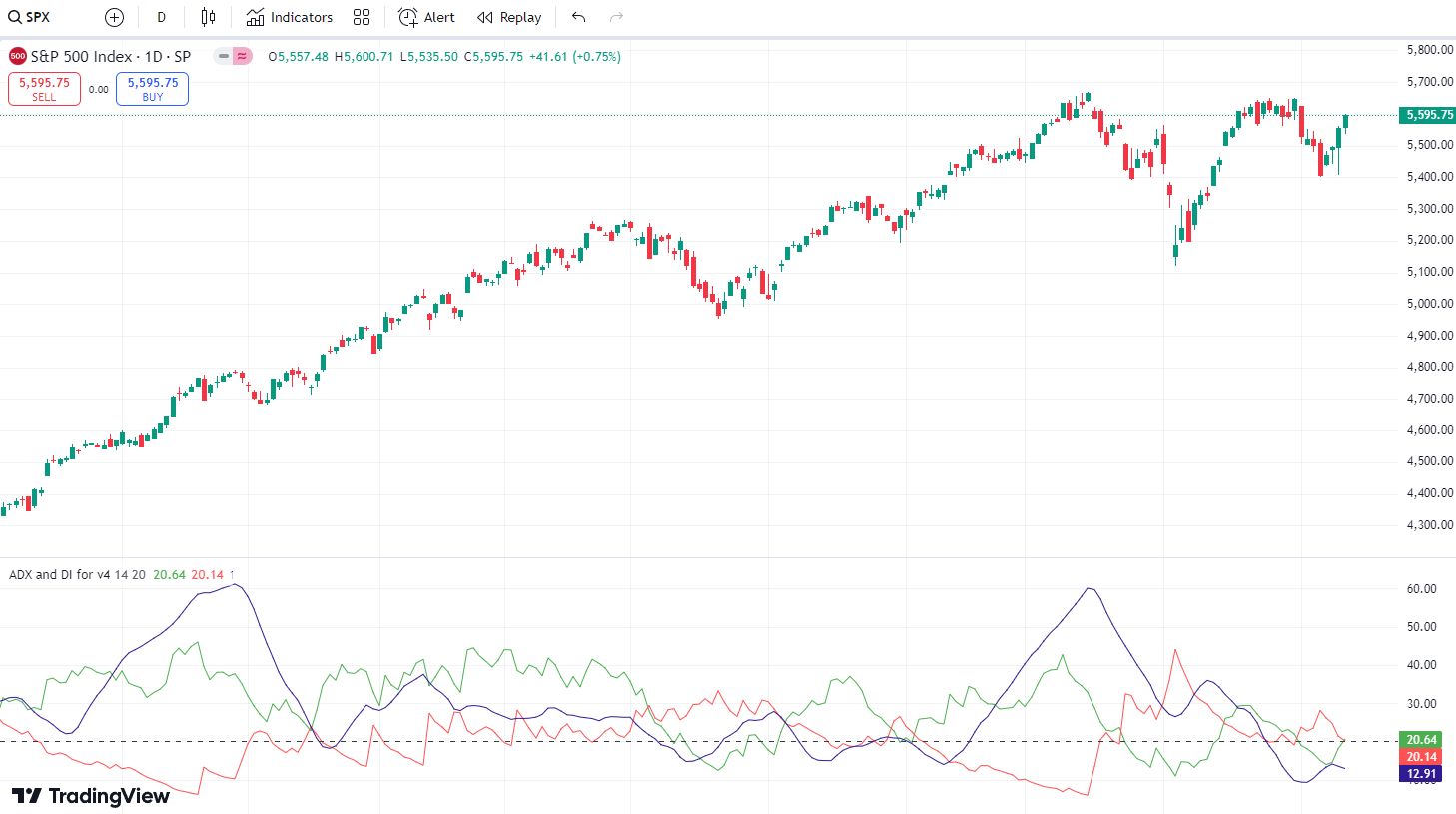Open indicator templates four-squares icon

[362, 17]
